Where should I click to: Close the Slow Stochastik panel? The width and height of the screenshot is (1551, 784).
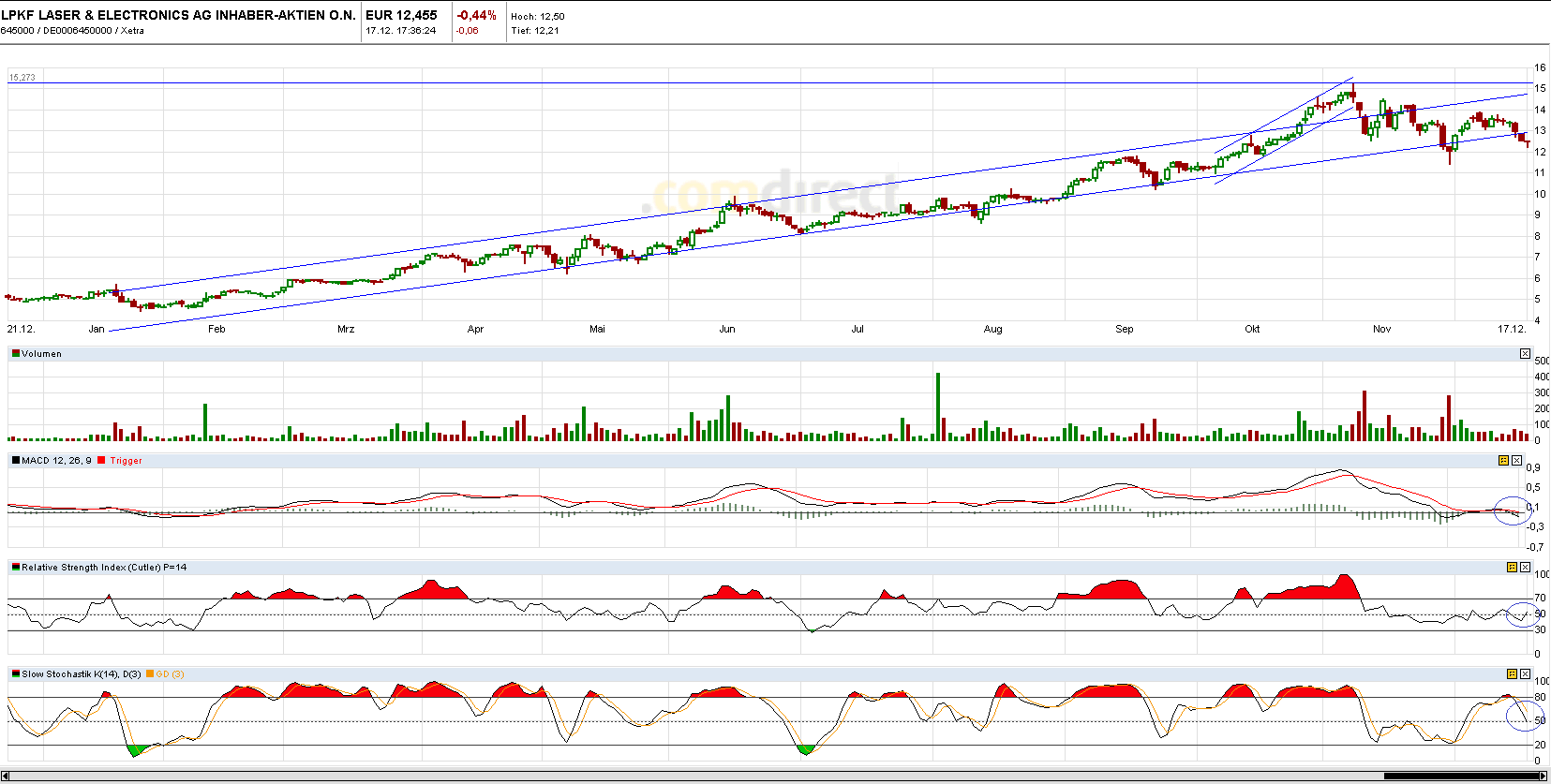tap(1525, 673)
